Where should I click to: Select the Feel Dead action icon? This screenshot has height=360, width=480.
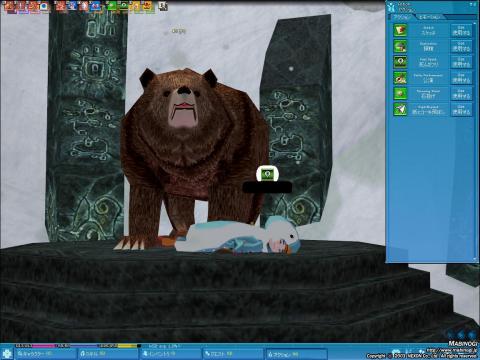pyautogui.click(x=400, y=62)
